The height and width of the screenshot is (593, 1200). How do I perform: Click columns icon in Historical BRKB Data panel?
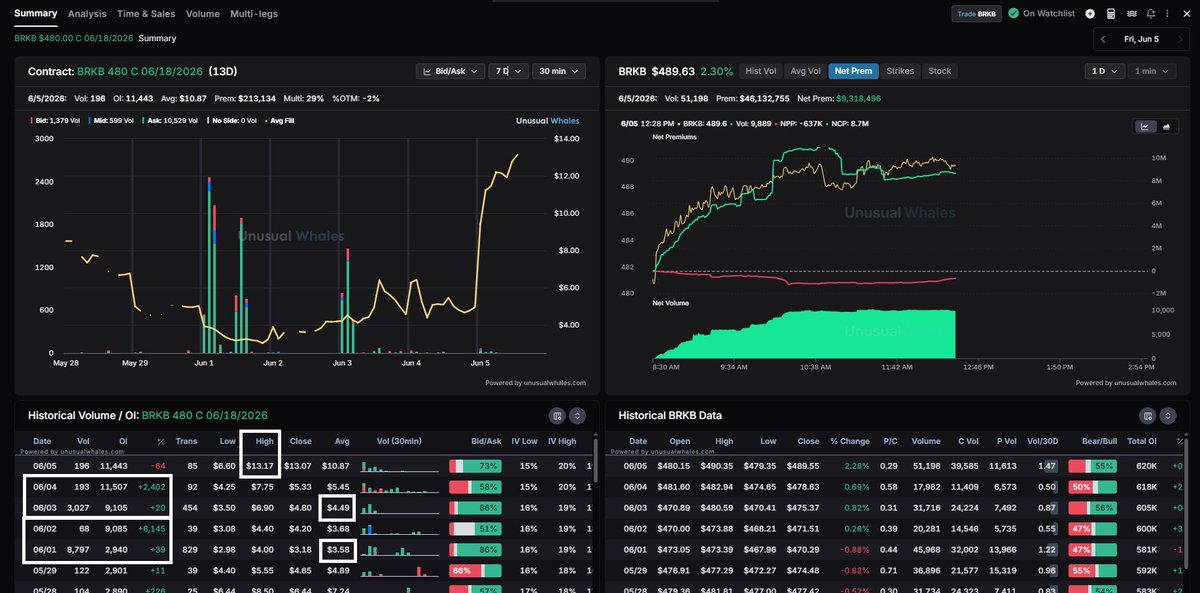tap(1149, 415)
